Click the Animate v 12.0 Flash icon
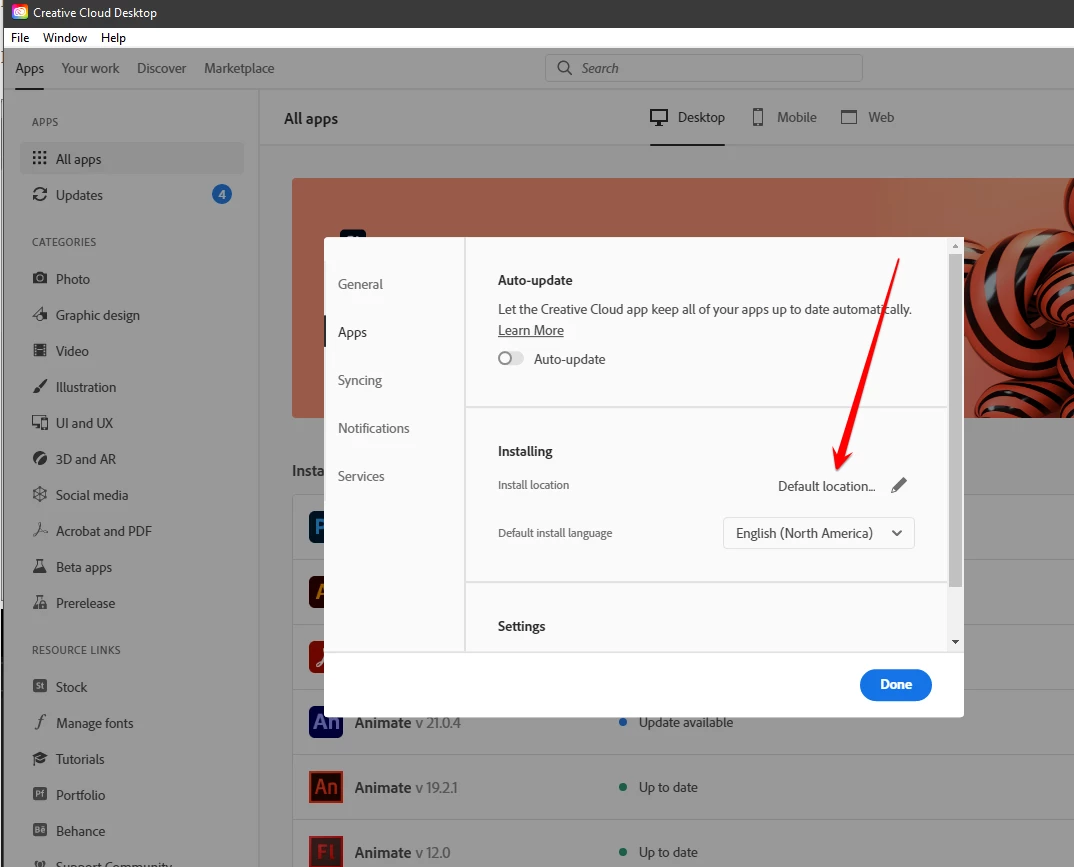 point(326,851)
